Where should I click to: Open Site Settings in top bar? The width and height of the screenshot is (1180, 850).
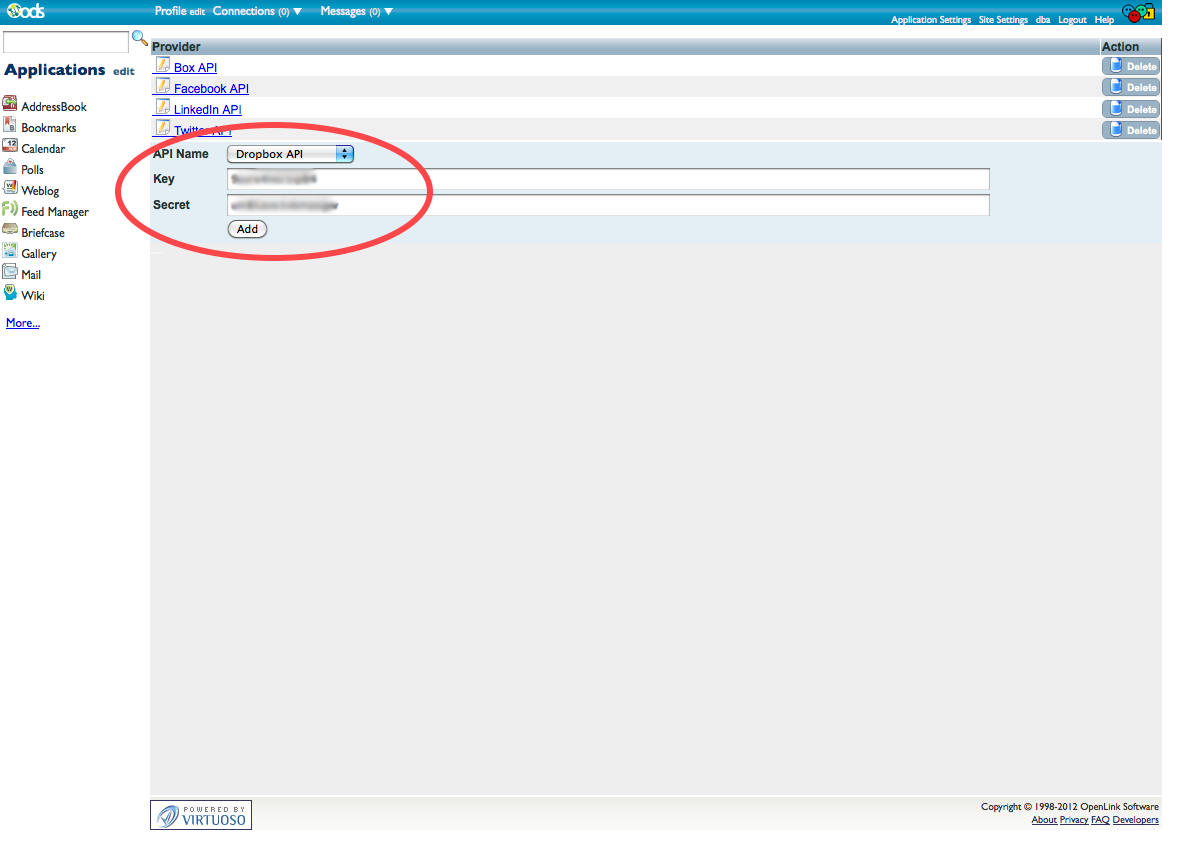pyautogui.click(x=1003, y=20)
